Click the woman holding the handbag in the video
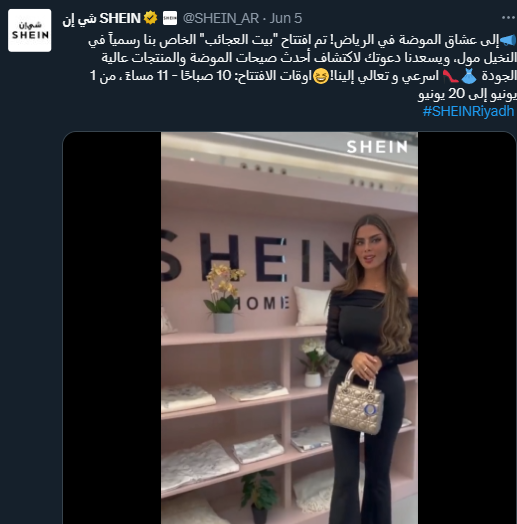This screenshot has height=524, width=517. 371,368
